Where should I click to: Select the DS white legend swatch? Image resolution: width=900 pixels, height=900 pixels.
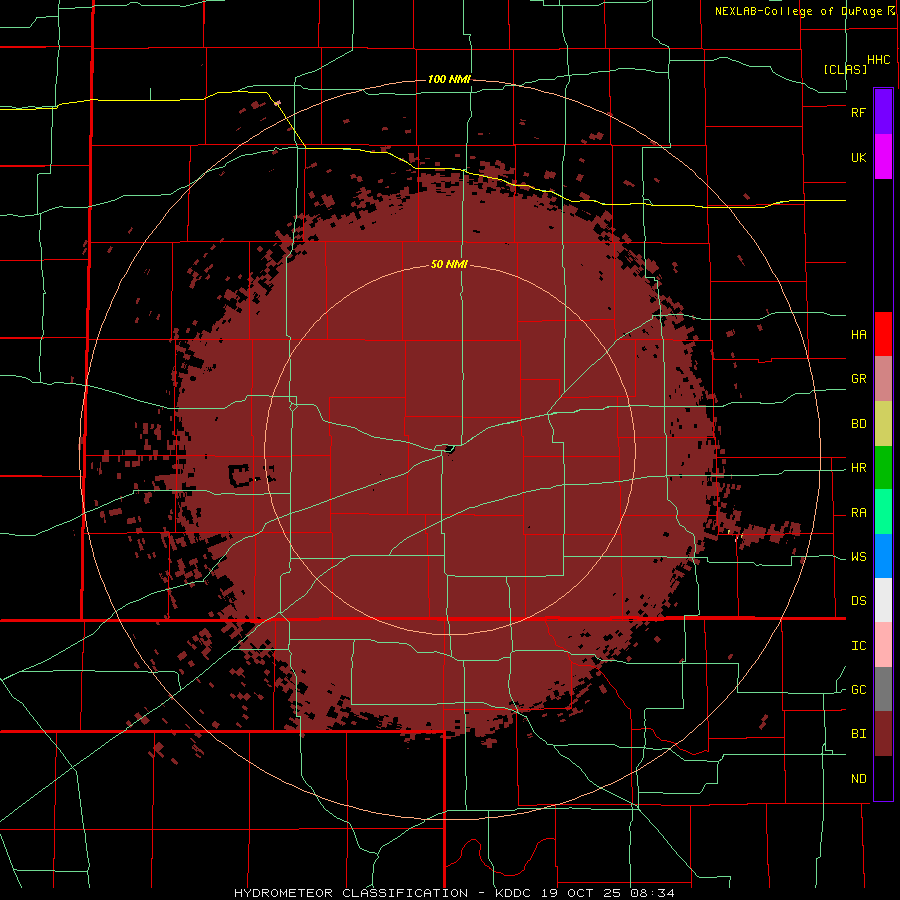883,600
